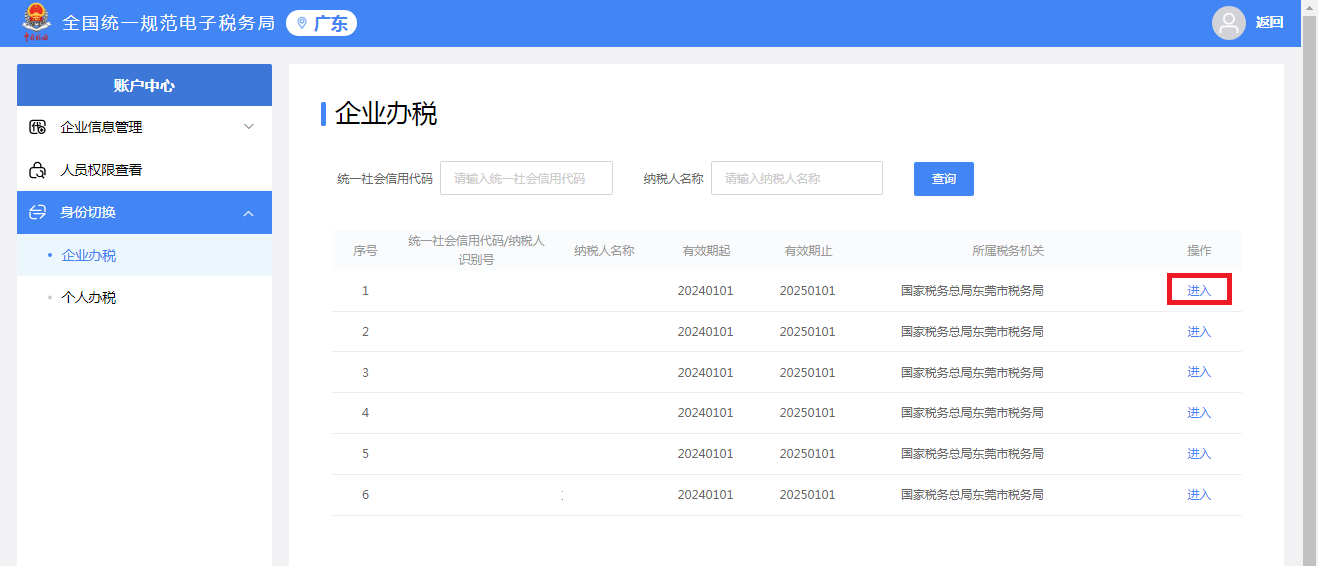Click the 统一社会信用代码/纳税人识别号 column header
The height and width of the screenshot is (566, 1318).
476,250
